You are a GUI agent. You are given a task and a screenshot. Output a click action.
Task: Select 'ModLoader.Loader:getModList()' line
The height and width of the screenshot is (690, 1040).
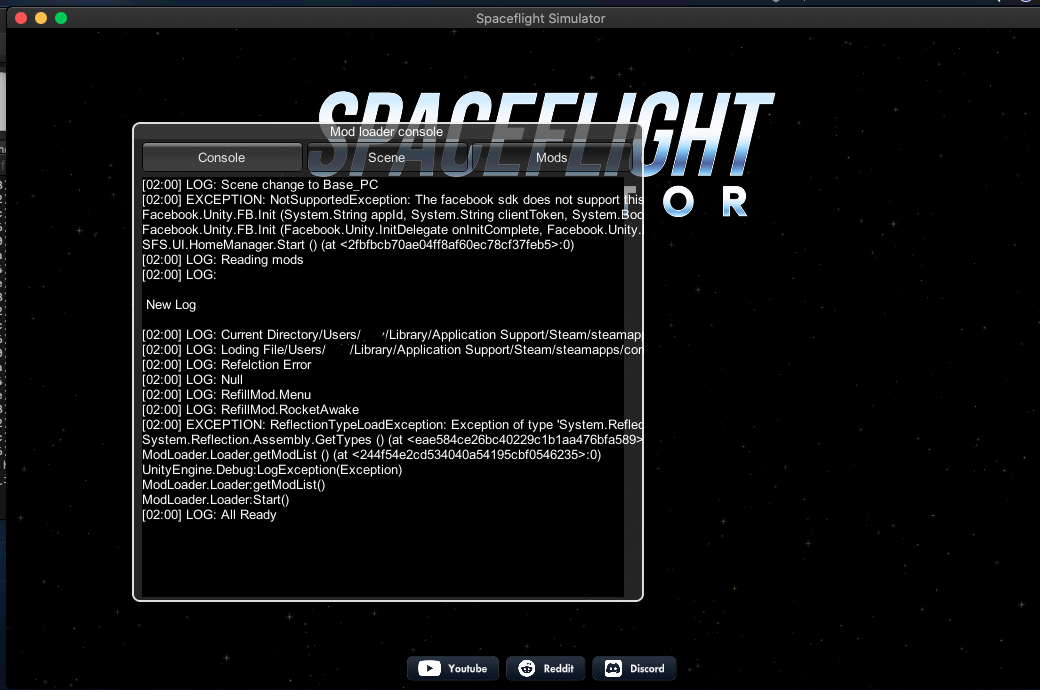233,484
